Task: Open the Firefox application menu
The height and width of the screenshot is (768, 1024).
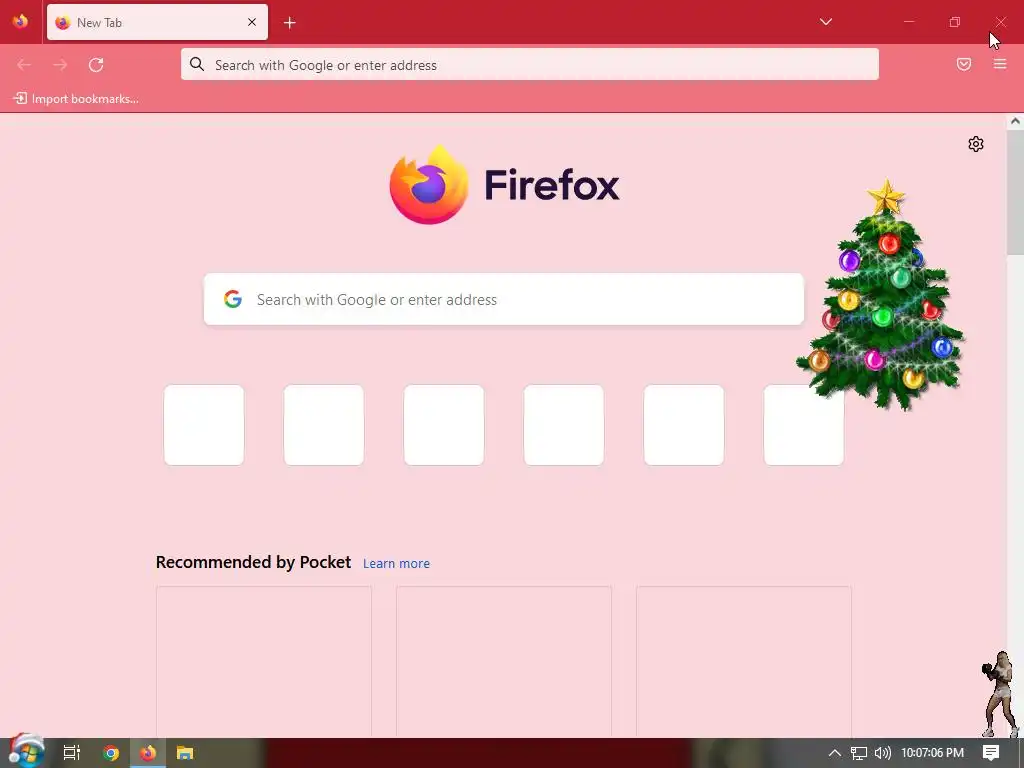Action: point(1000,64)
